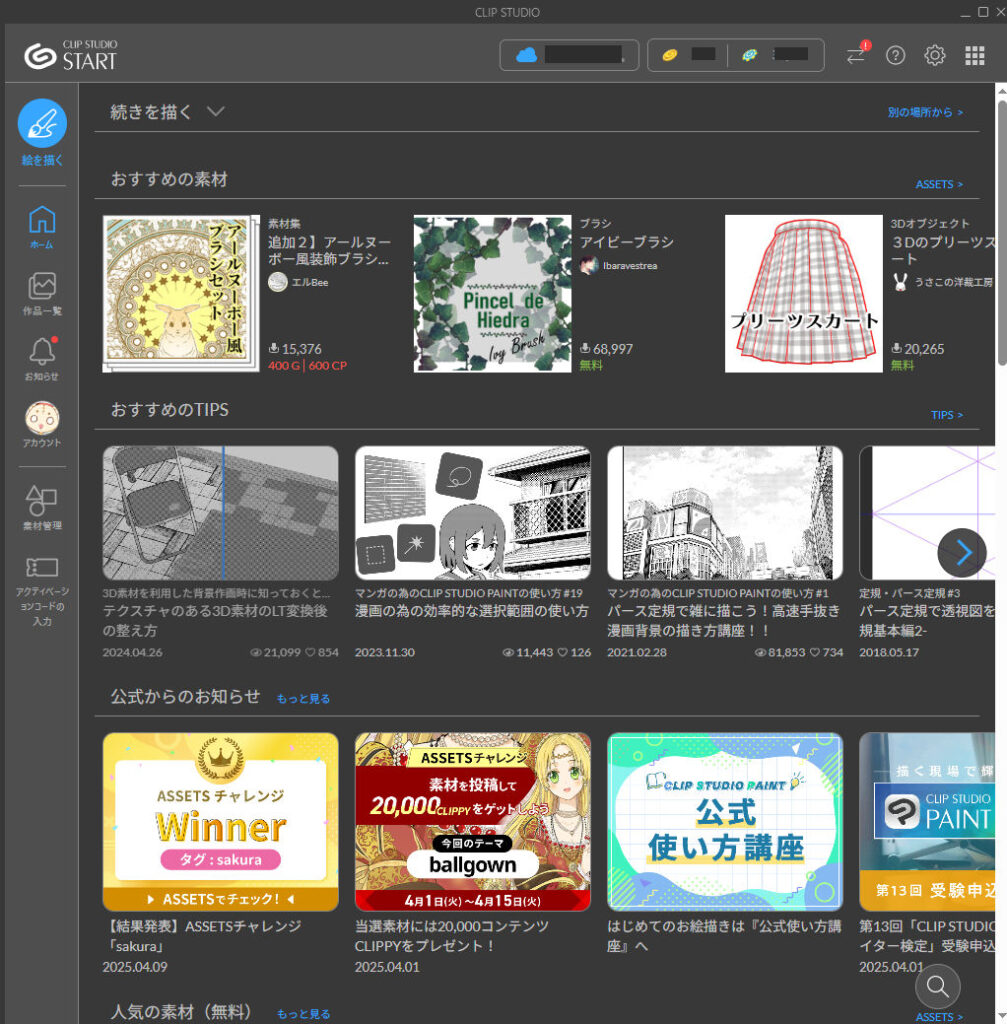Click the scrollbar up arrow
Image resolution: width=1007 pixels, height=1024 pixels.
[1002, 91]
